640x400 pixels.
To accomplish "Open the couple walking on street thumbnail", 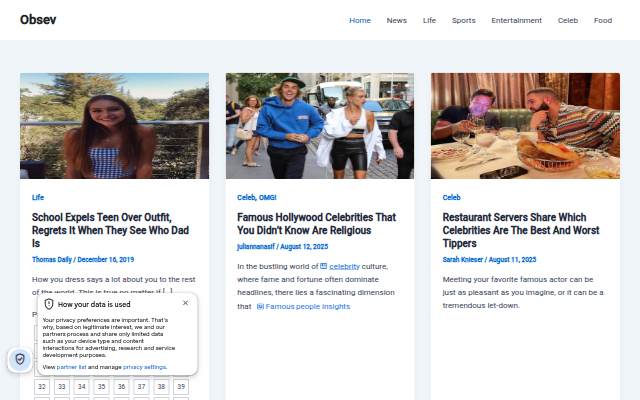I will point(320,126).
